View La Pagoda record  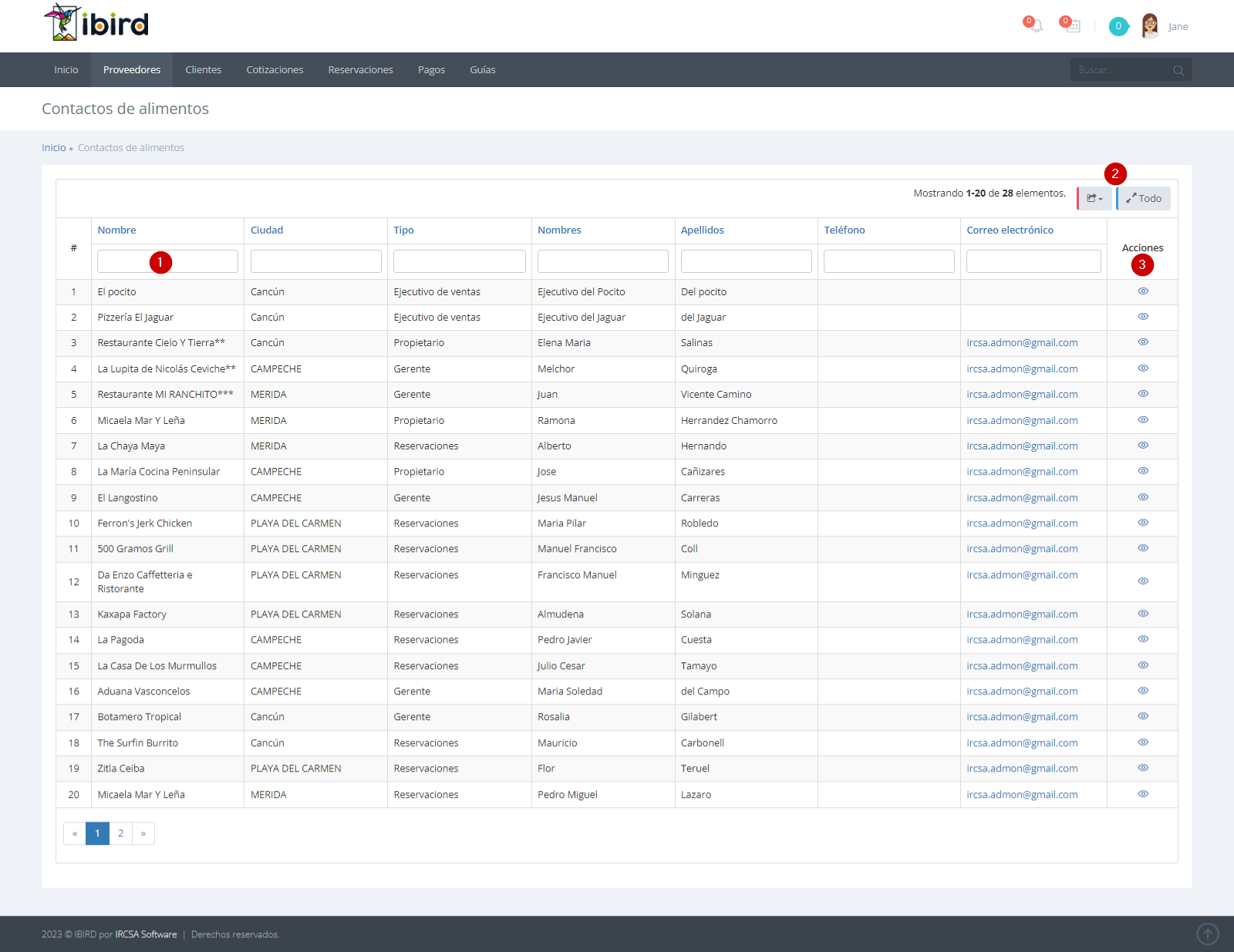[x=1143, y=639]
